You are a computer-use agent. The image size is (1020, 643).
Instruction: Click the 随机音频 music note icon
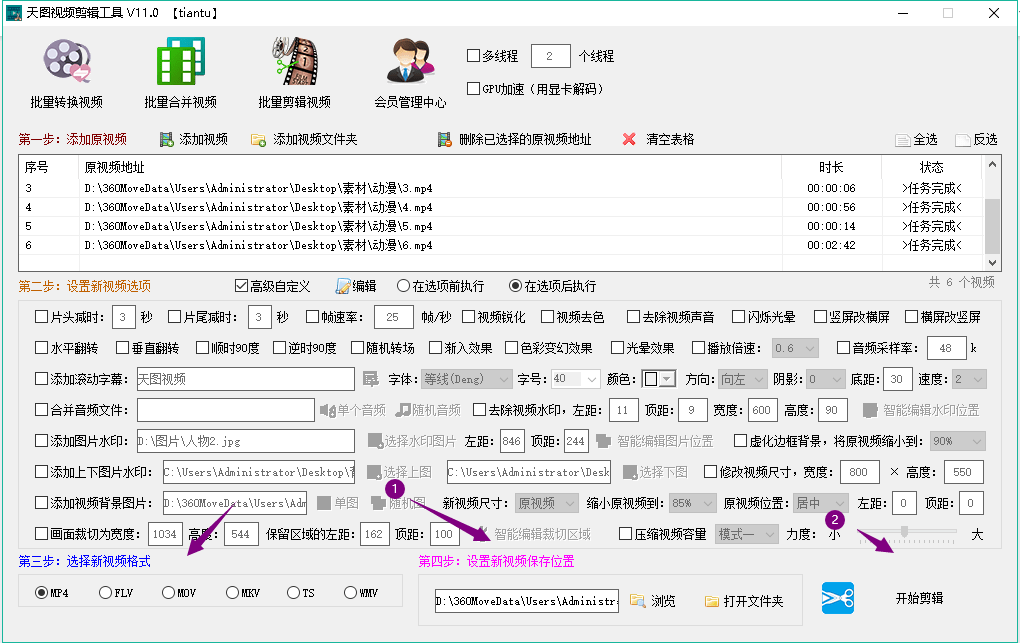click(x=403, y=410)
